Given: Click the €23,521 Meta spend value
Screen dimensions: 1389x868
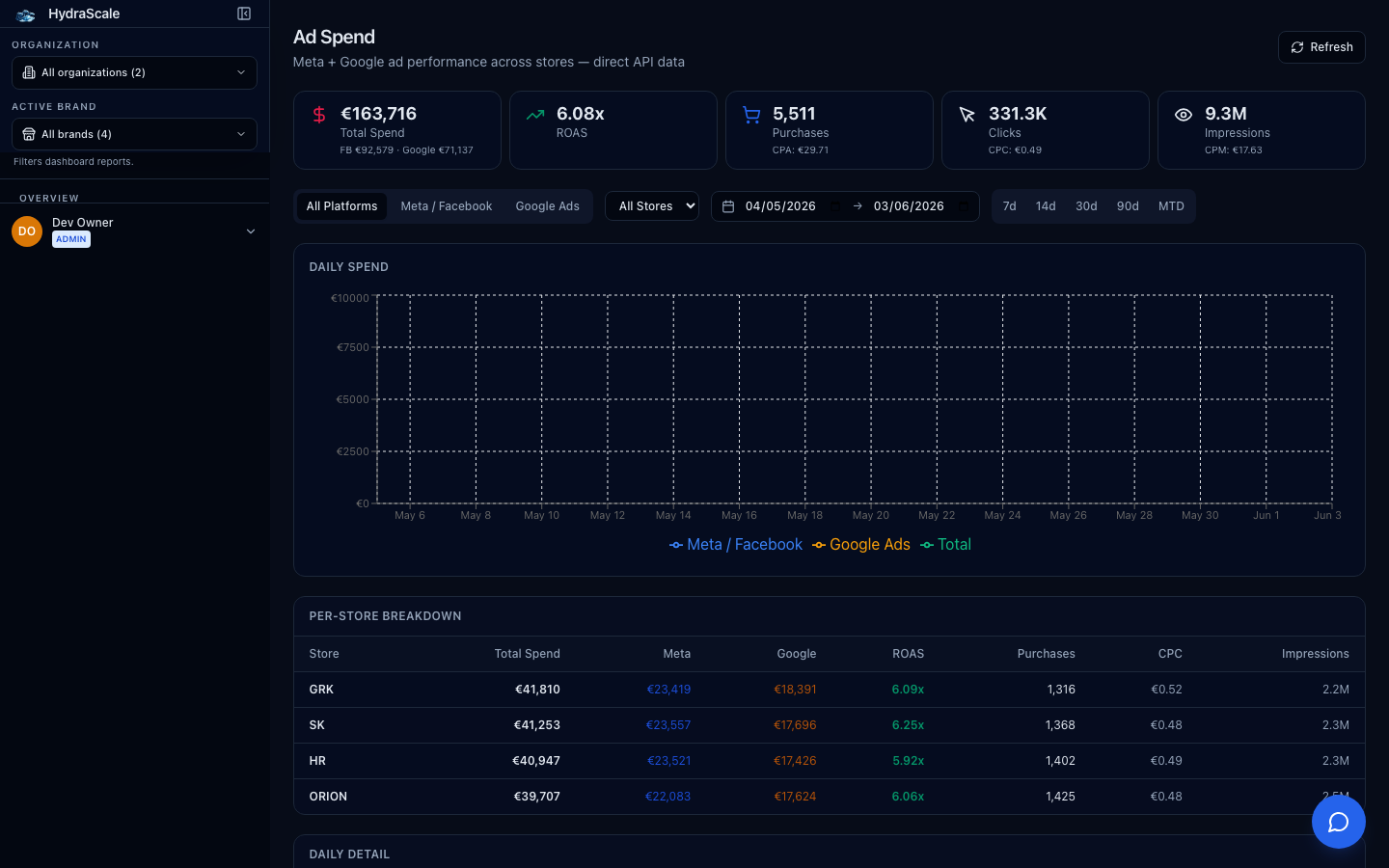Looking at the screenshot, I should (x=669, y=761).
